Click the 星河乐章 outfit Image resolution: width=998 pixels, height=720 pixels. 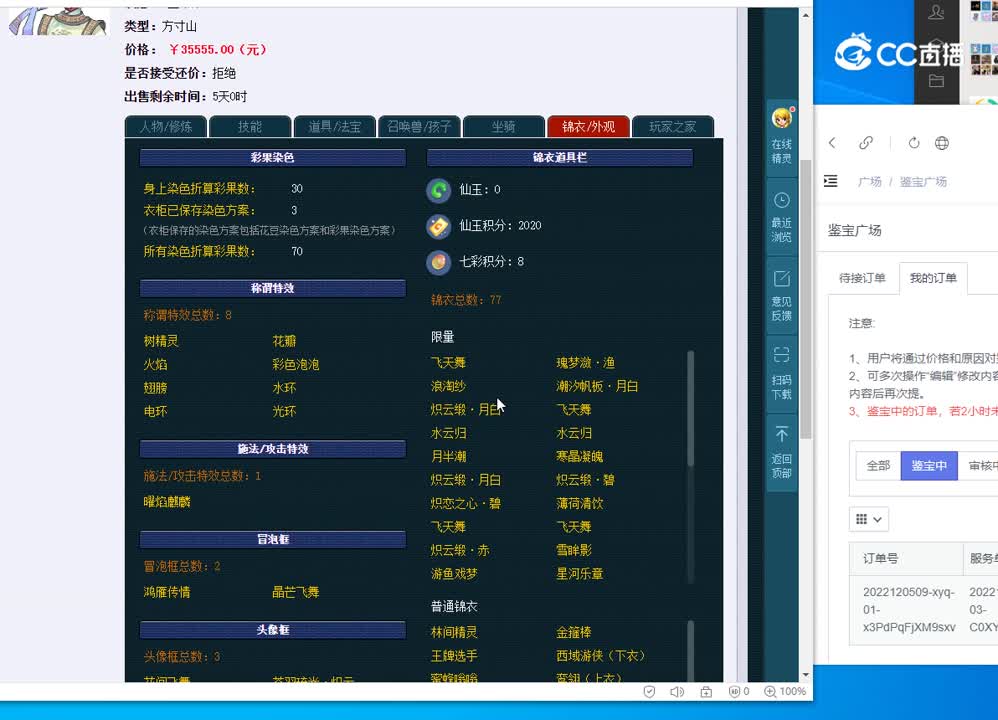tap(579, 574)
